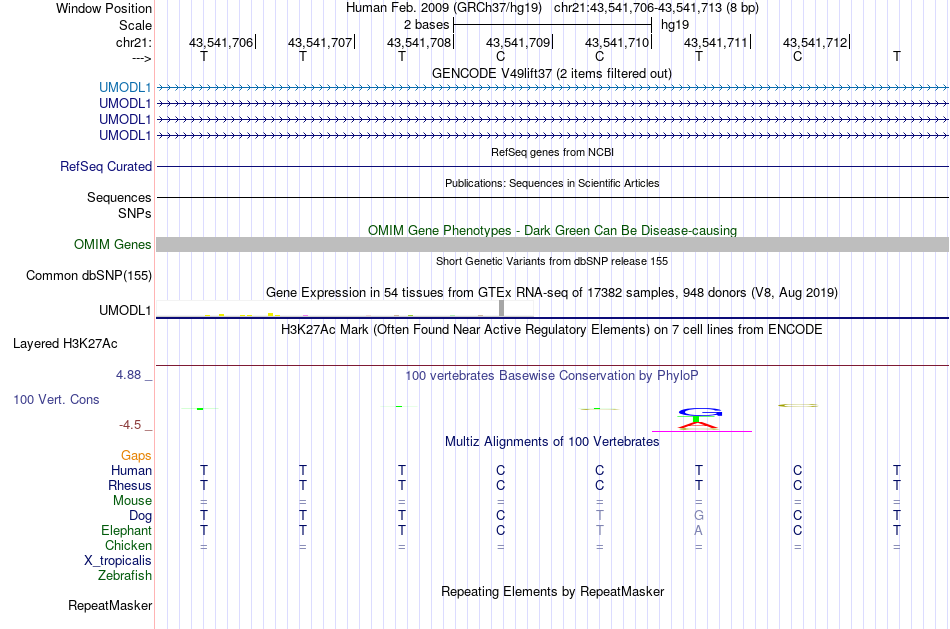Select the OMIM Genes track label
The height and width of the screenshot is (629, 950).
pyautogui.click(x=113, y=245)
